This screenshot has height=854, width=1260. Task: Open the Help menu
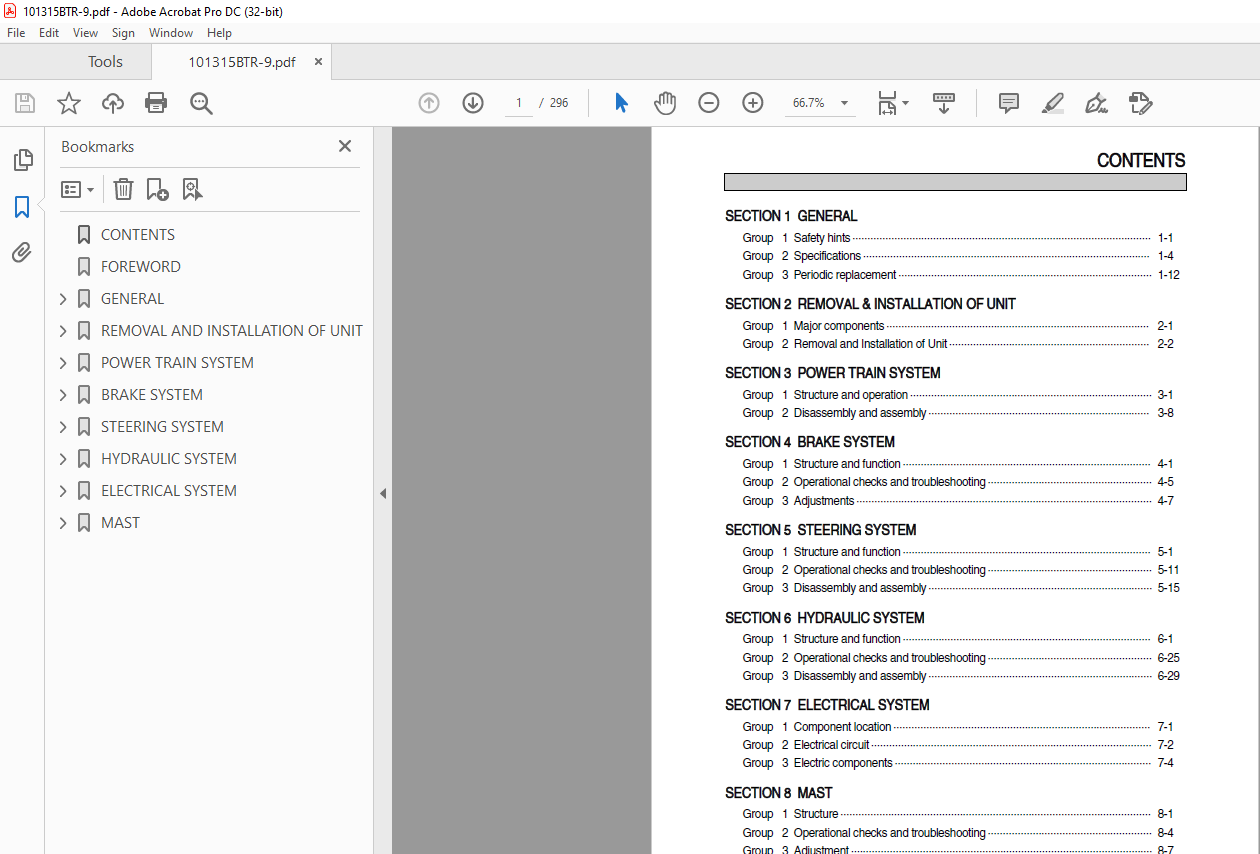click(x=219, y=33)
